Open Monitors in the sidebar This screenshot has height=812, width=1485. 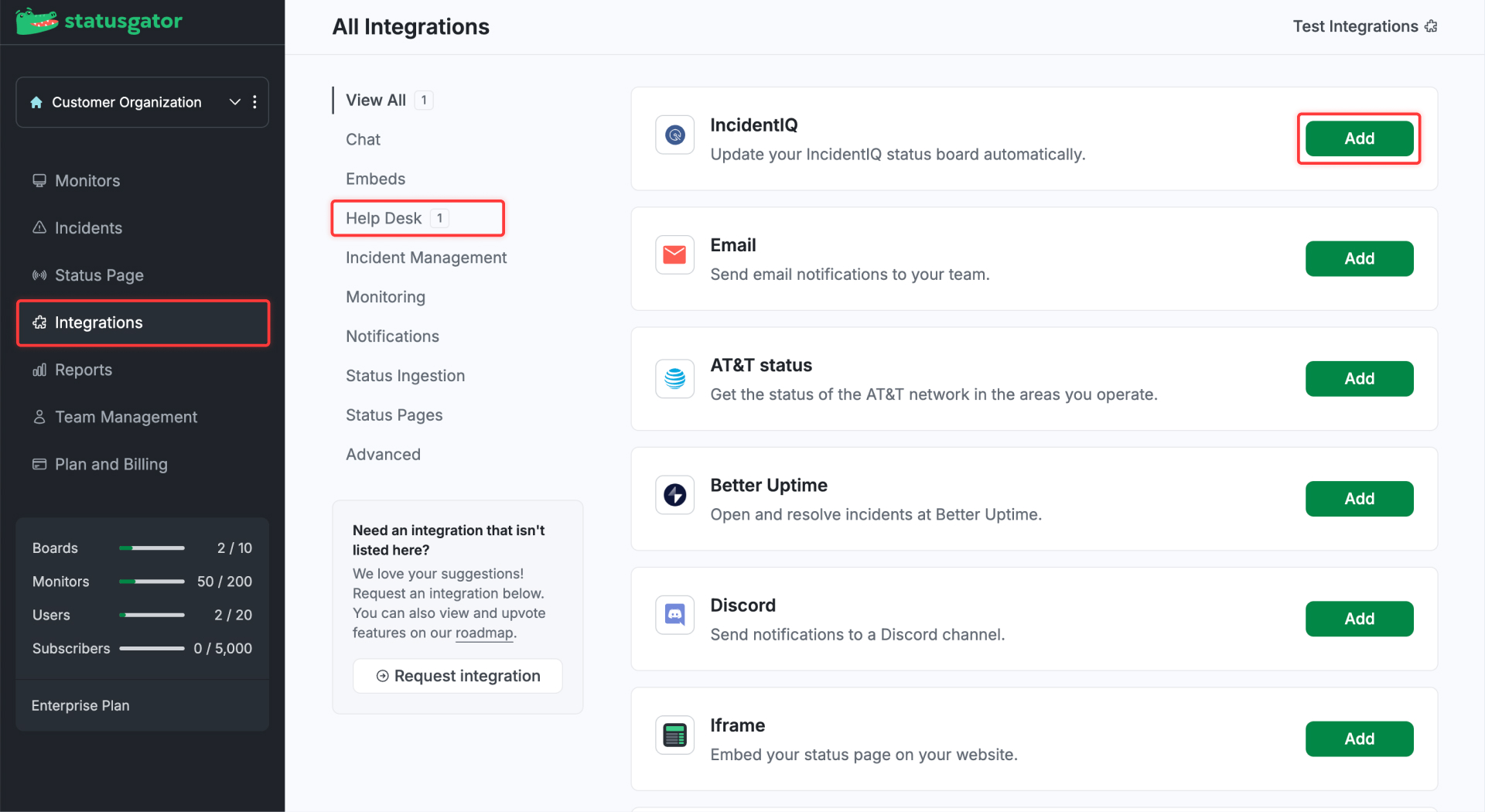(142, 181)
